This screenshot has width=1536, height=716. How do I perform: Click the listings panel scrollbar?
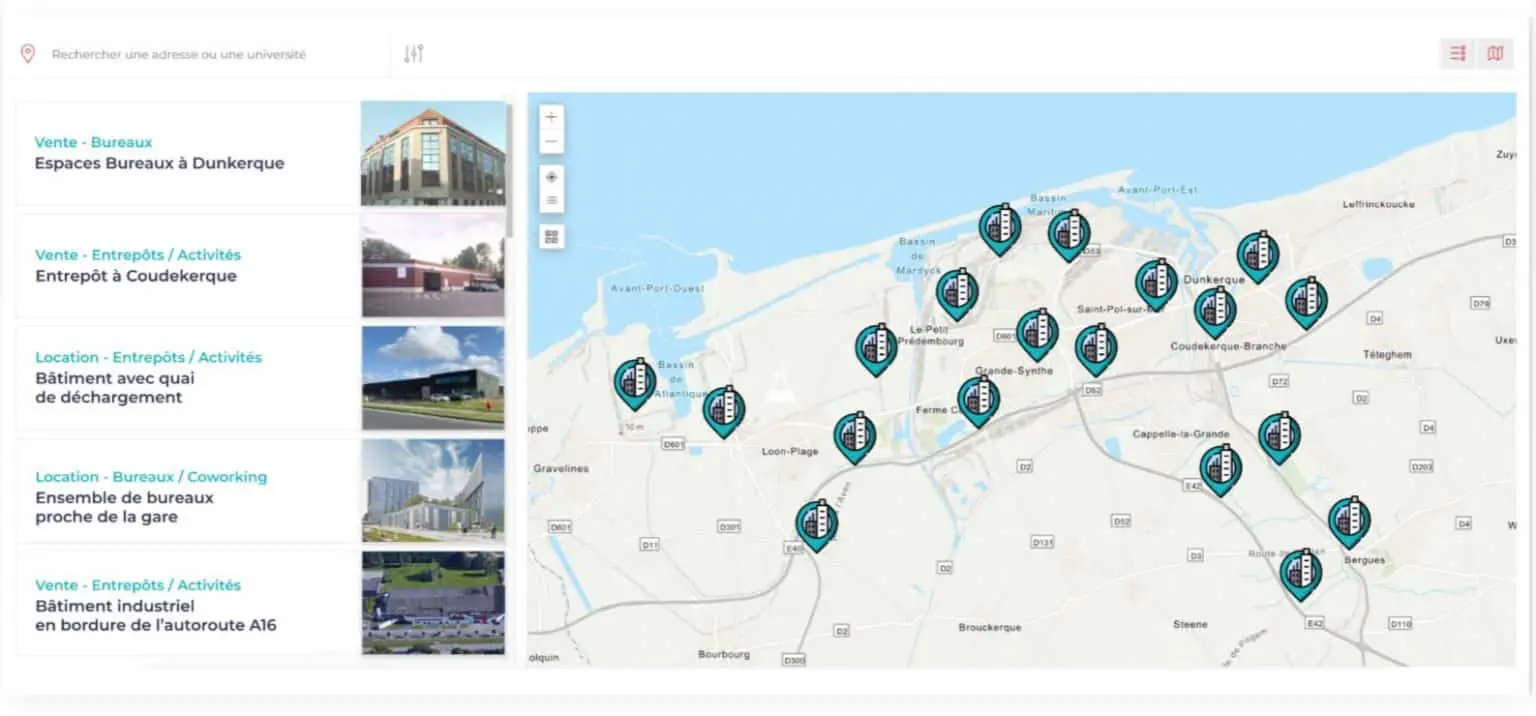[x=509, y=170]
